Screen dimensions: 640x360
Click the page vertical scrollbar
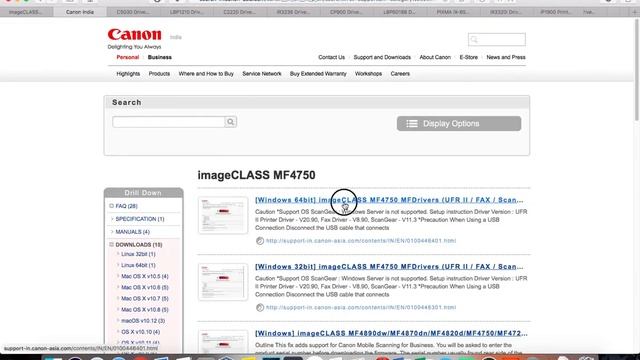click(637, 69)
